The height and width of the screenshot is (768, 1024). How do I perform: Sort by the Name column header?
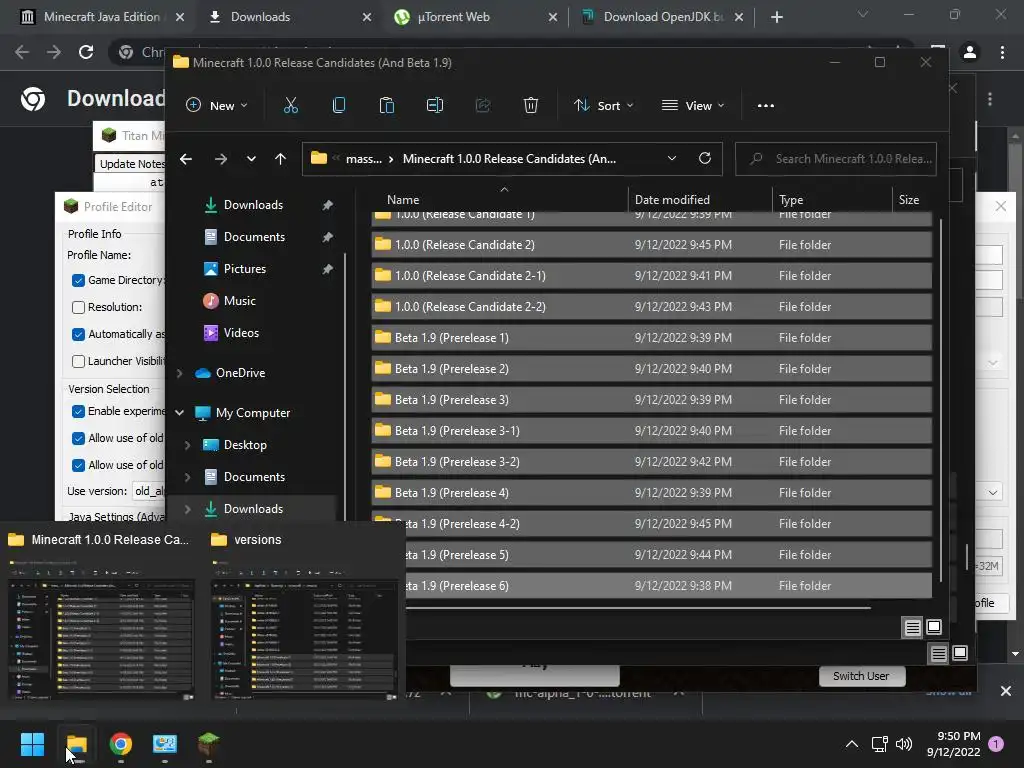[403, 200]
